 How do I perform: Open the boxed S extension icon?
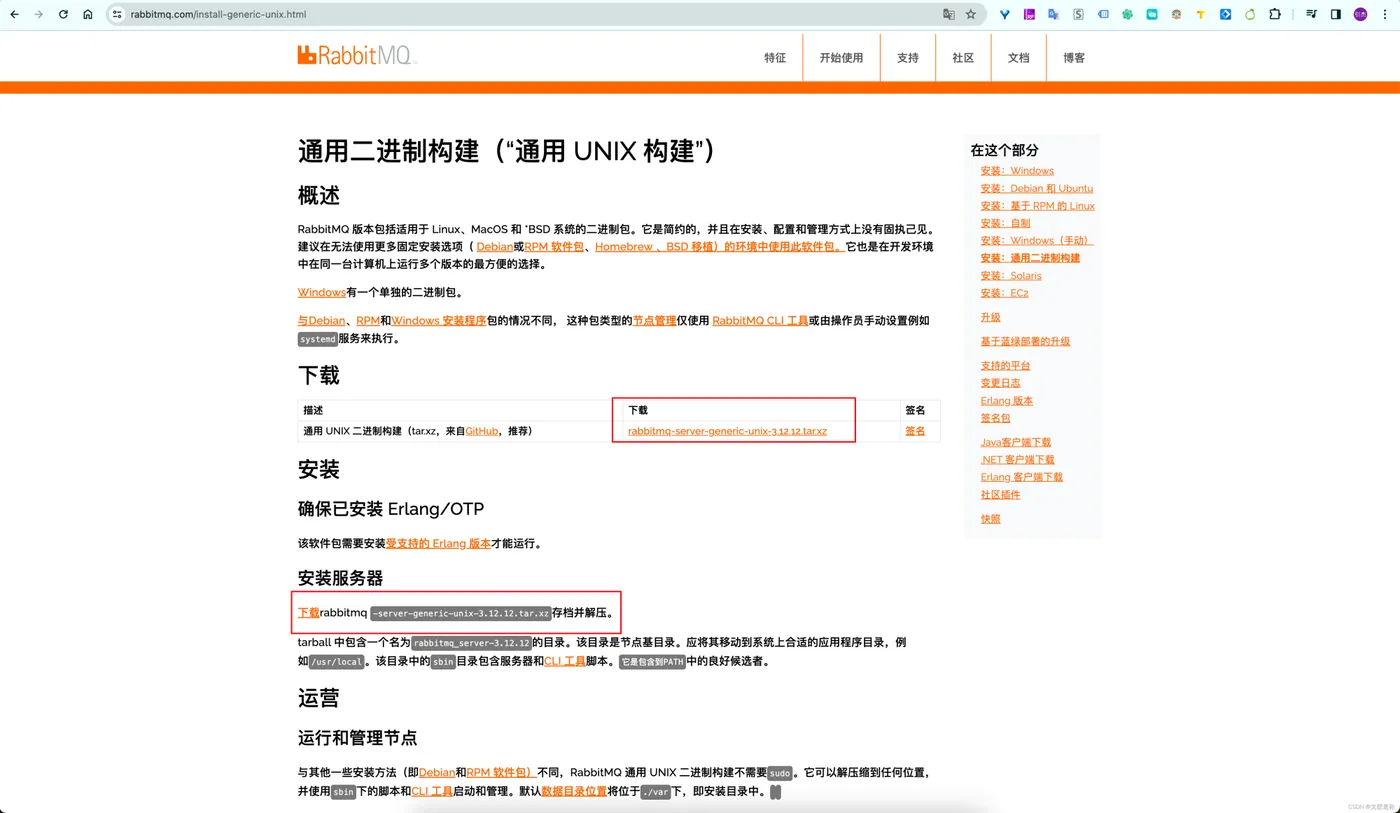(x=1078, y=14)
